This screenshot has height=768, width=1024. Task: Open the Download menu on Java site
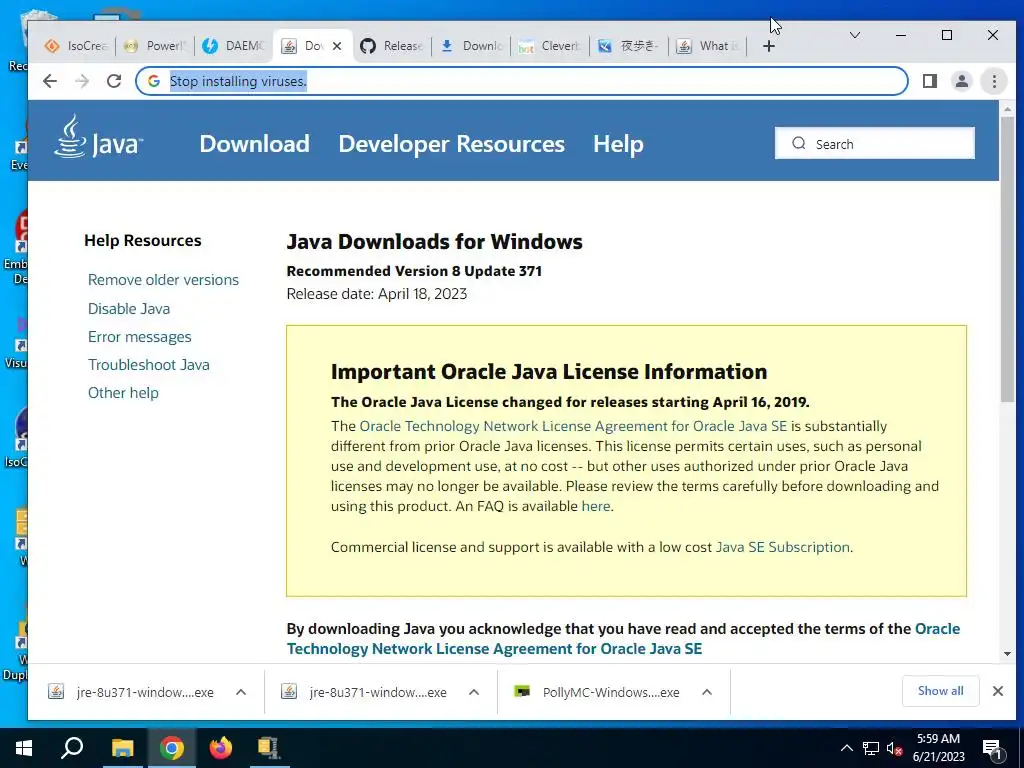[255, 144]
